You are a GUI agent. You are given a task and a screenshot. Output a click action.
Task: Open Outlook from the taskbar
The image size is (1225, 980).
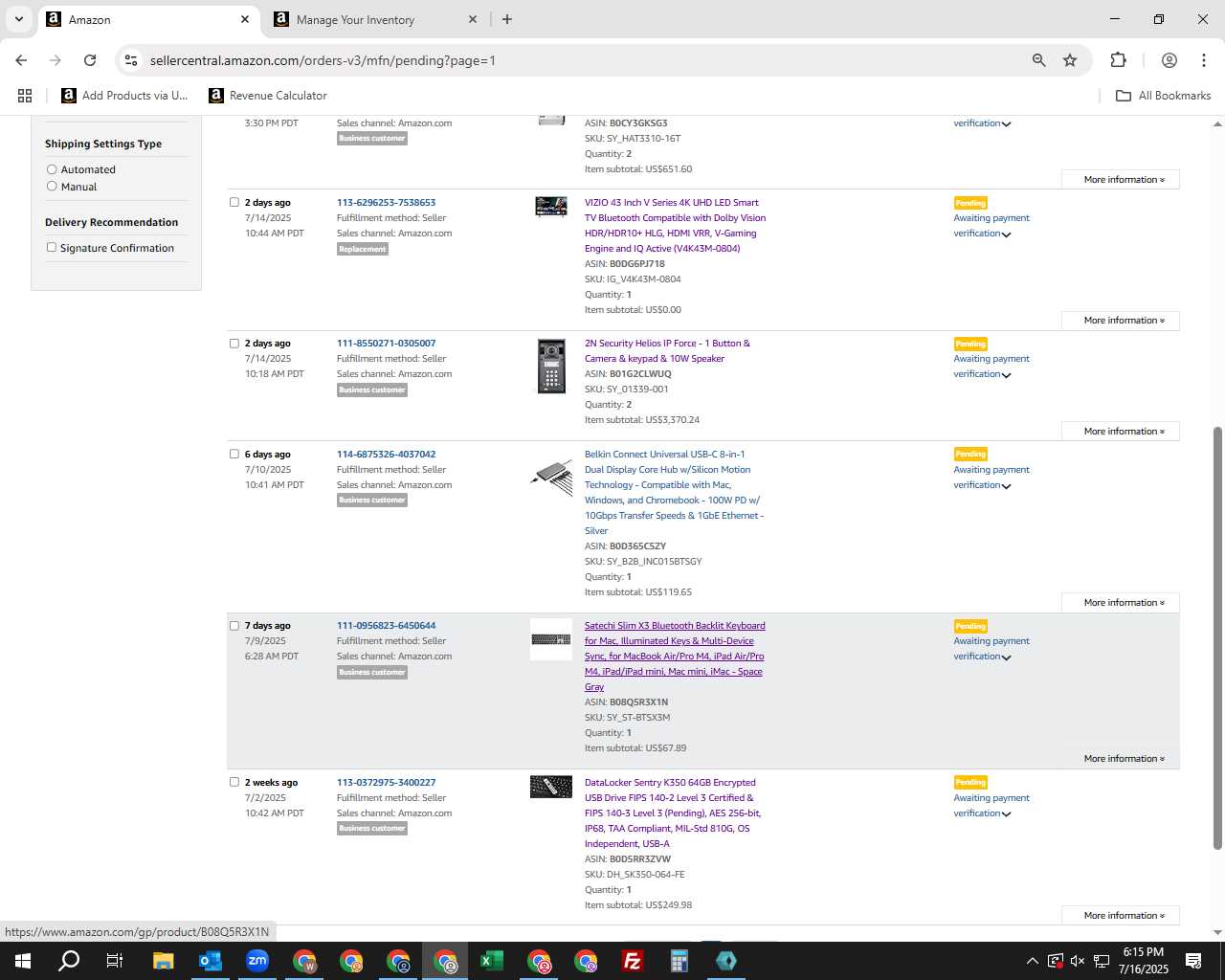pyautogui.click(x=210, y=961)
